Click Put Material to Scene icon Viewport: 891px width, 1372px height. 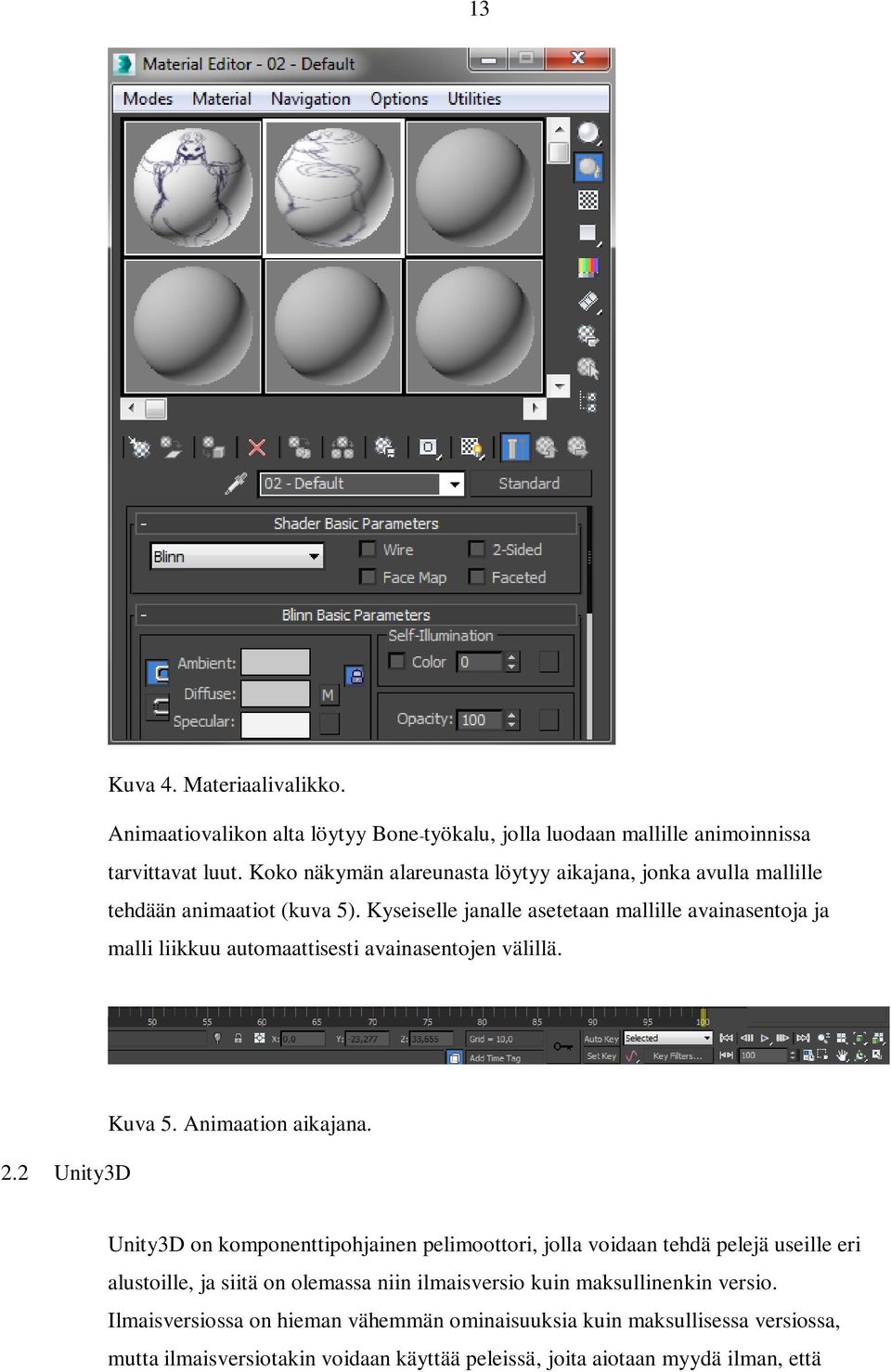pyautogui.click(x=171, y=447)
